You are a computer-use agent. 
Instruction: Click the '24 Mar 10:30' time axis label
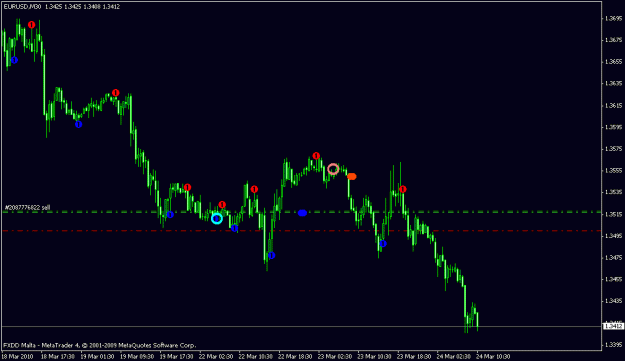(x=493, y=356)
